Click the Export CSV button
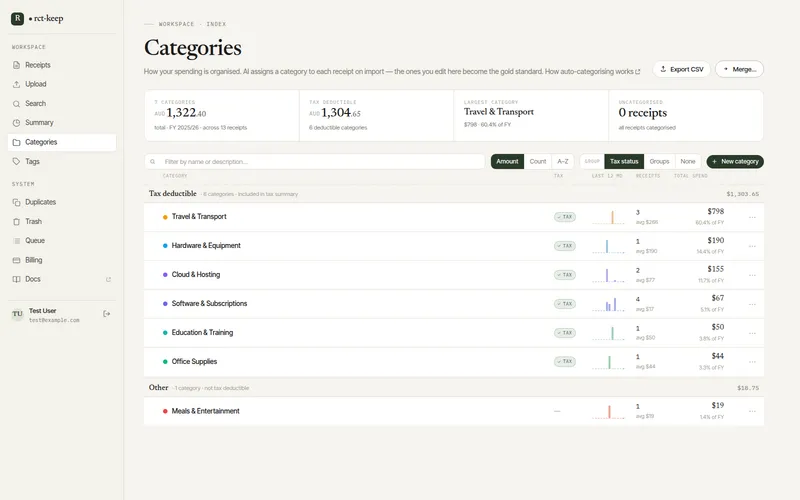The height and width of the screenshot is (500, 800). click(x=682, y=69)
